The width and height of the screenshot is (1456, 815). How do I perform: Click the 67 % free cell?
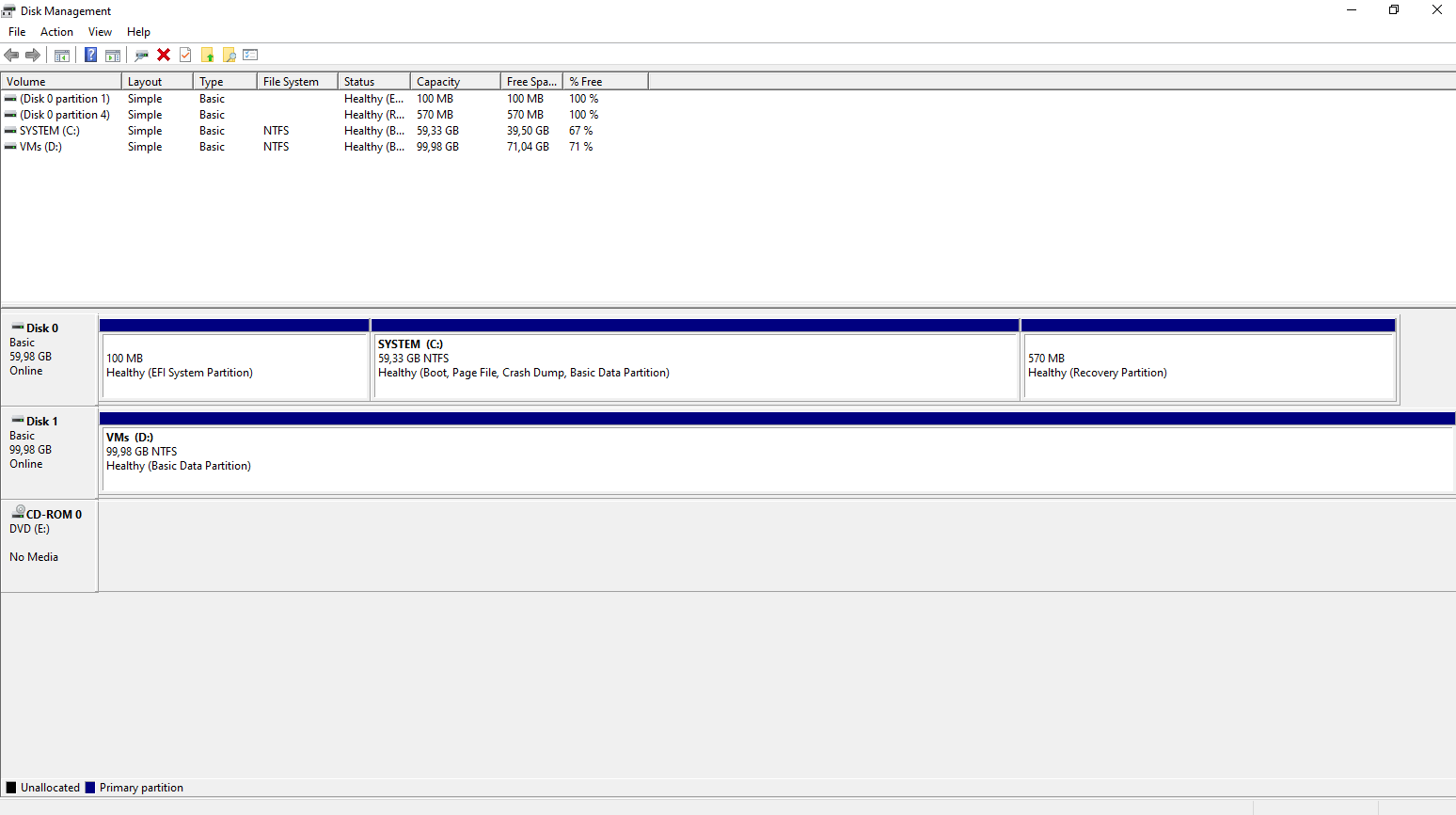pyautogui.click(x=580, y=131)
